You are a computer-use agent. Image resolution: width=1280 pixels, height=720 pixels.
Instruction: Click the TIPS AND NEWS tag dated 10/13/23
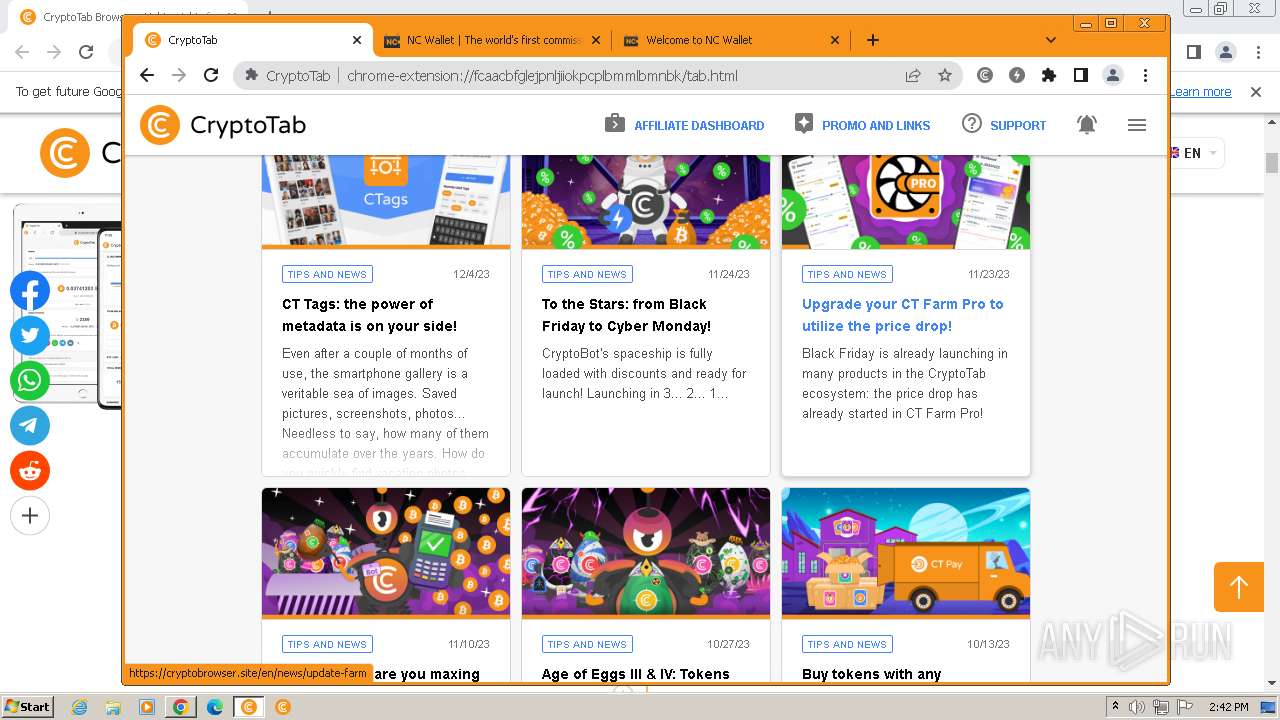[847, 644]
